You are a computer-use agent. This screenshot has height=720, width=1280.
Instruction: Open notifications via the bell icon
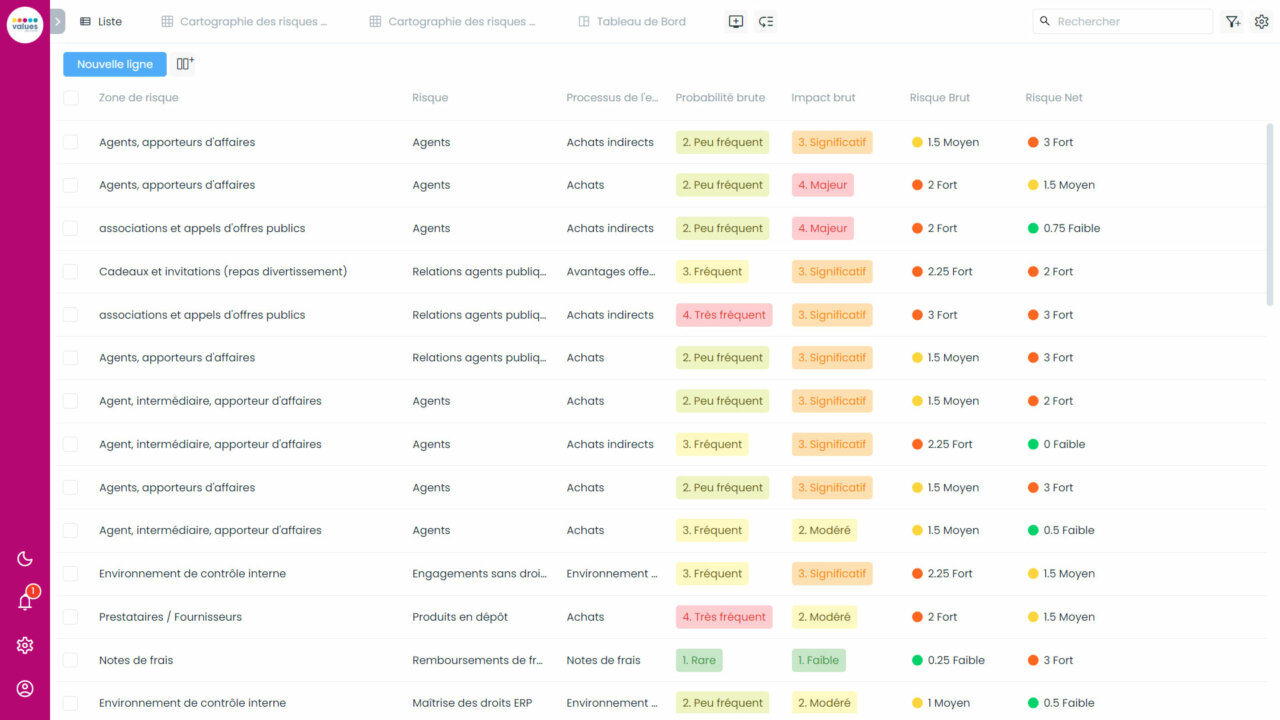tap(24, 601)
